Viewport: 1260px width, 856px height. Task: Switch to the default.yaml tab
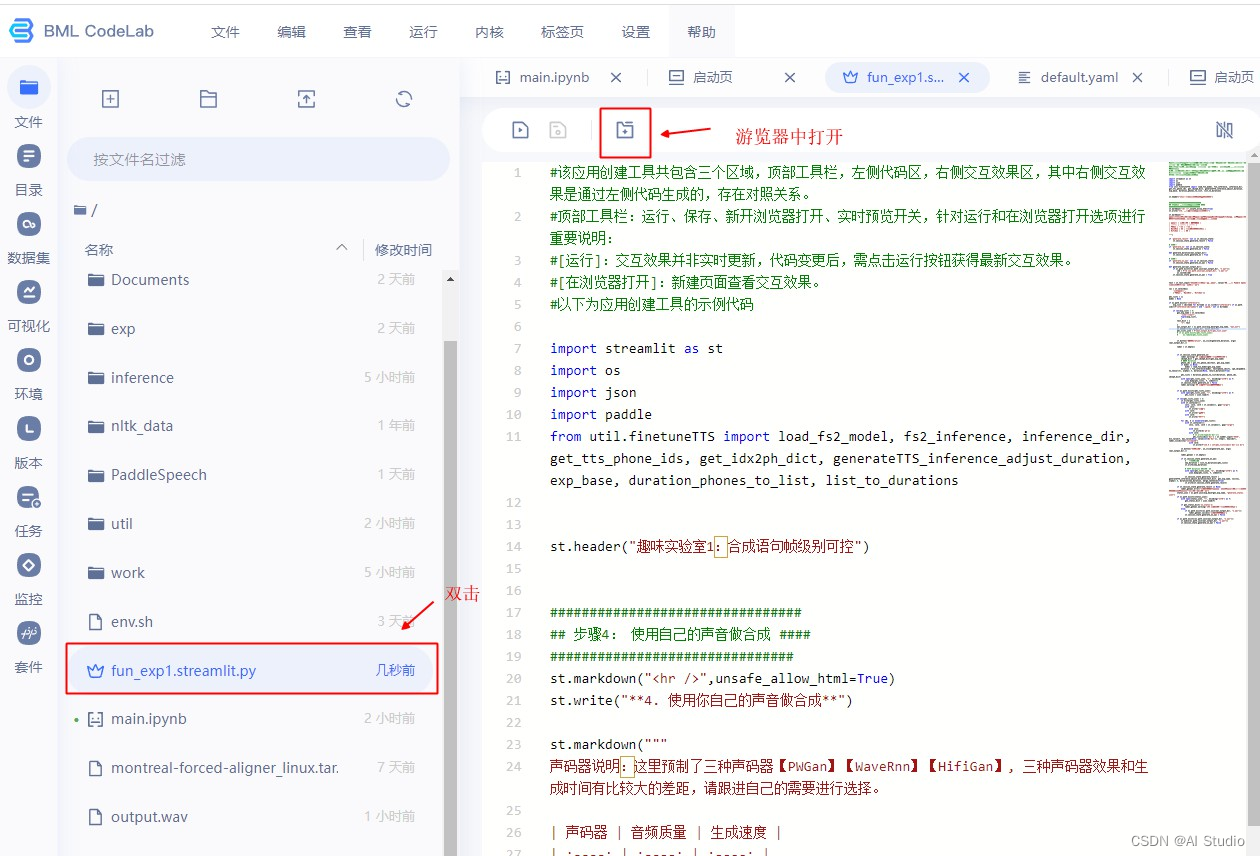pyautogui.click(x=1079, y=77)
